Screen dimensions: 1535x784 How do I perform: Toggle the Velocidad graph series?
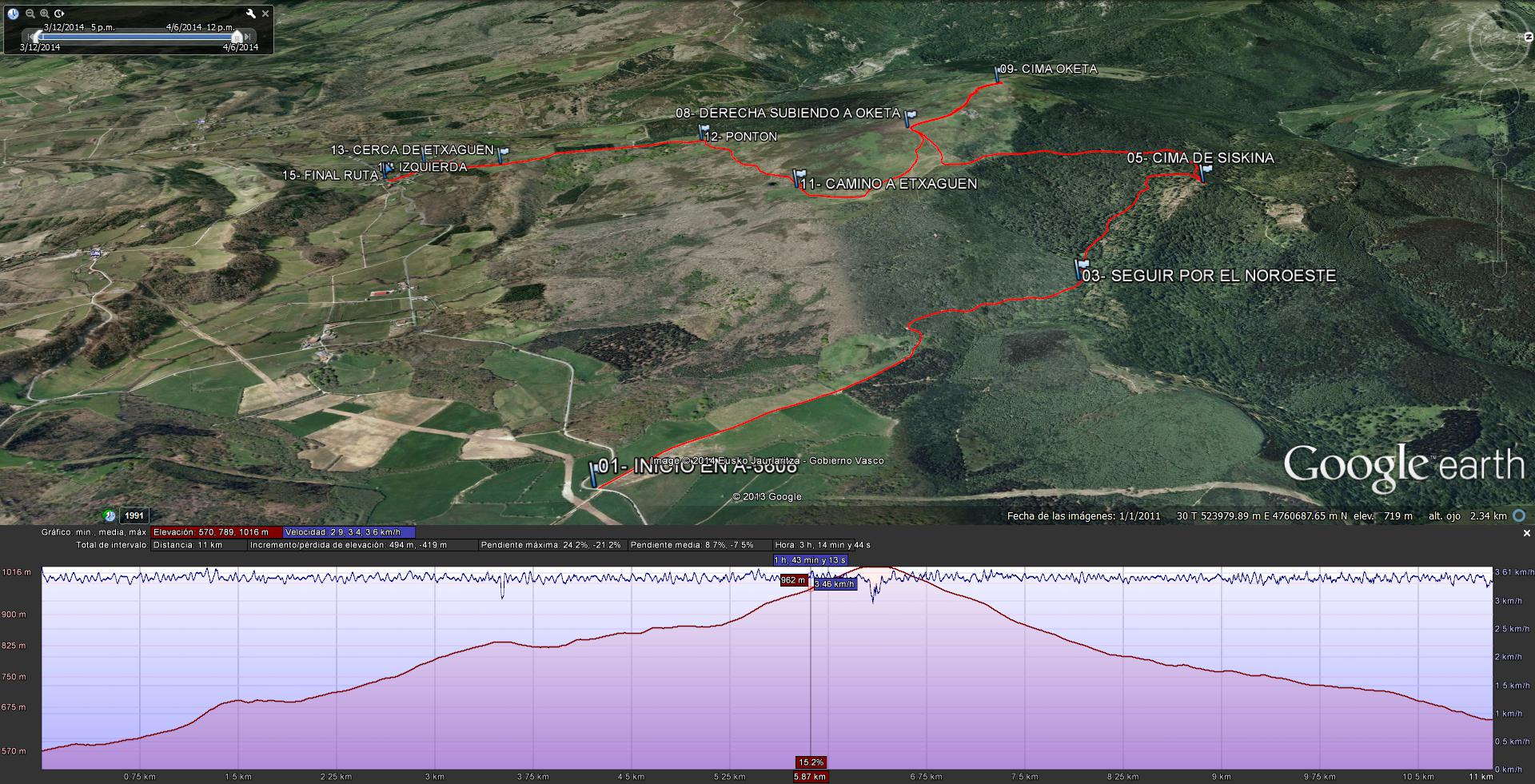[x=349, y=532]
